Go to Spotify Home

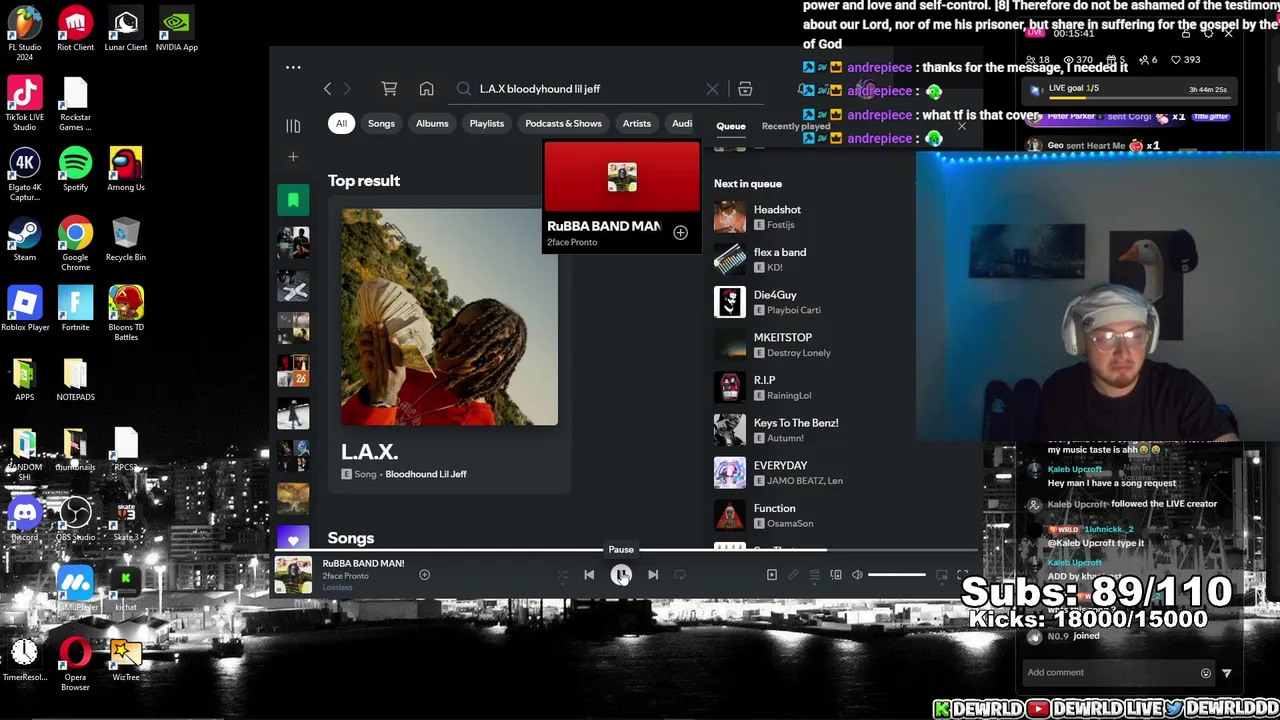(x=426, y=89)
